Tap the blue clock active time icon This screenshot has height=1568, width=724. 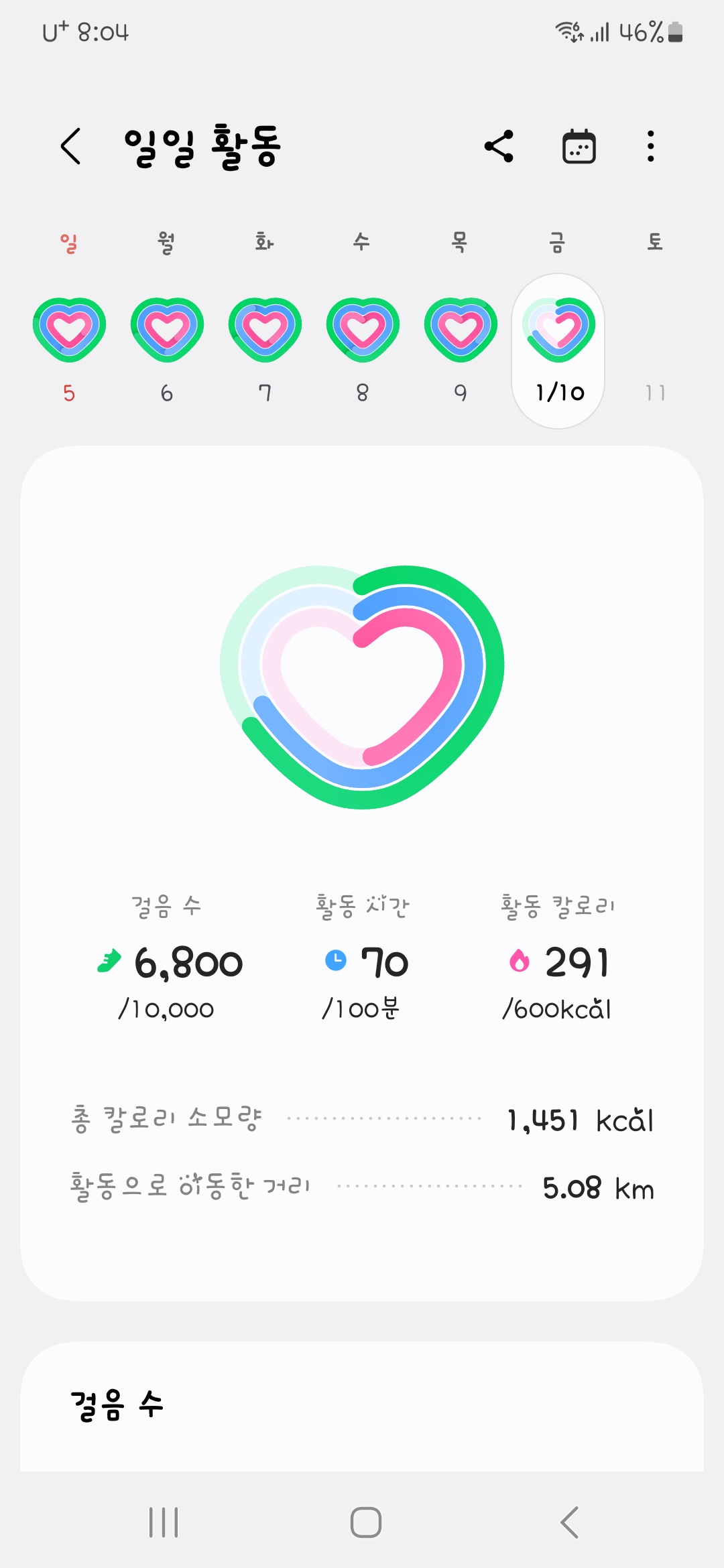click(336, 960)
